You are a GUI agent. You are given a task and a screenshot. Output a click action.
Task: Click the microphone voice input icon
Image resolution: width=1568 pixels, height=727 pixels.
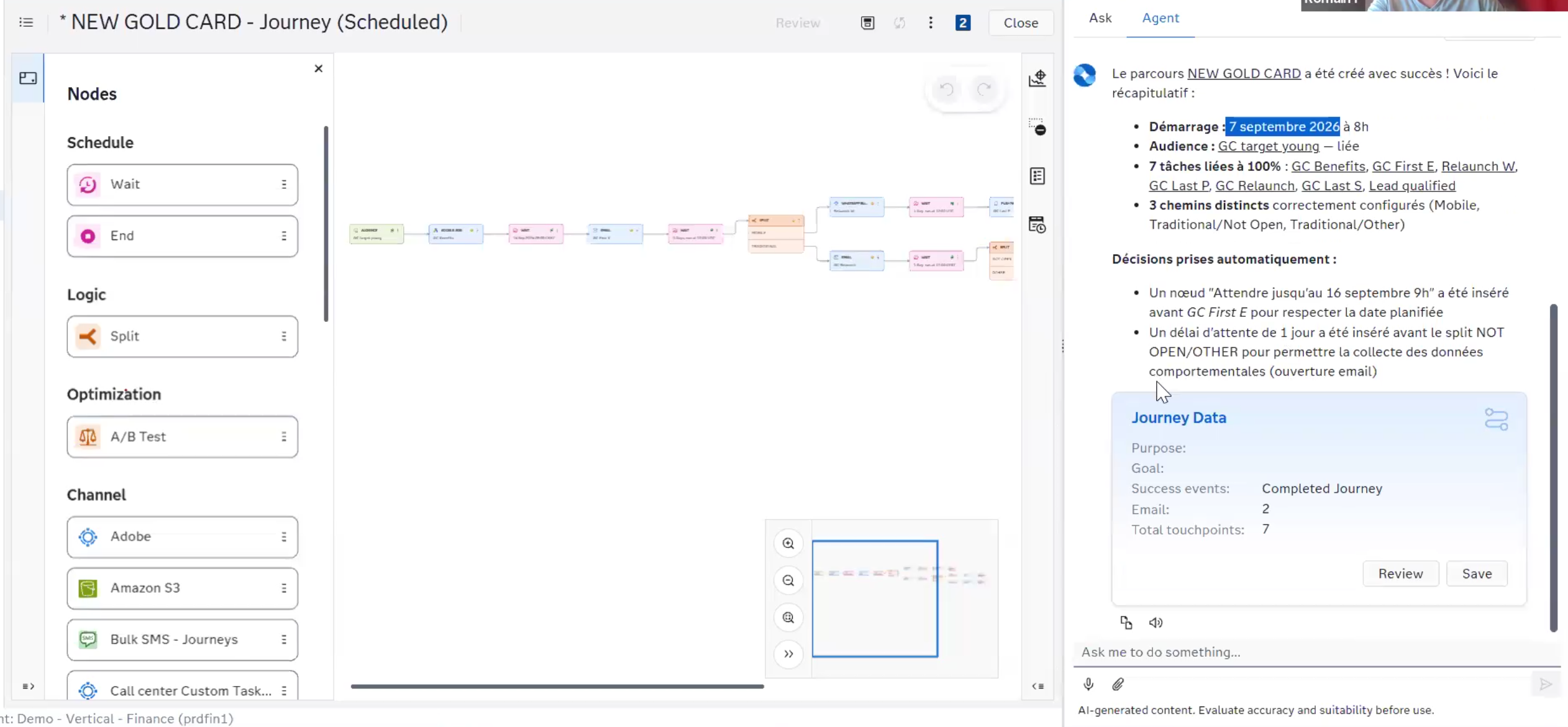(1088, 684)
